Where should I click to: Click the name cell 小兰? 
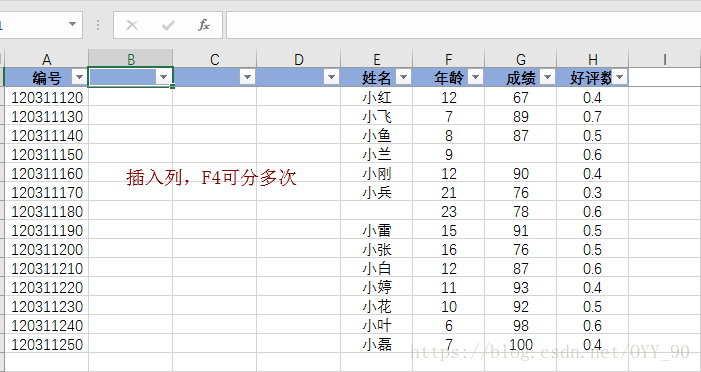376,154
